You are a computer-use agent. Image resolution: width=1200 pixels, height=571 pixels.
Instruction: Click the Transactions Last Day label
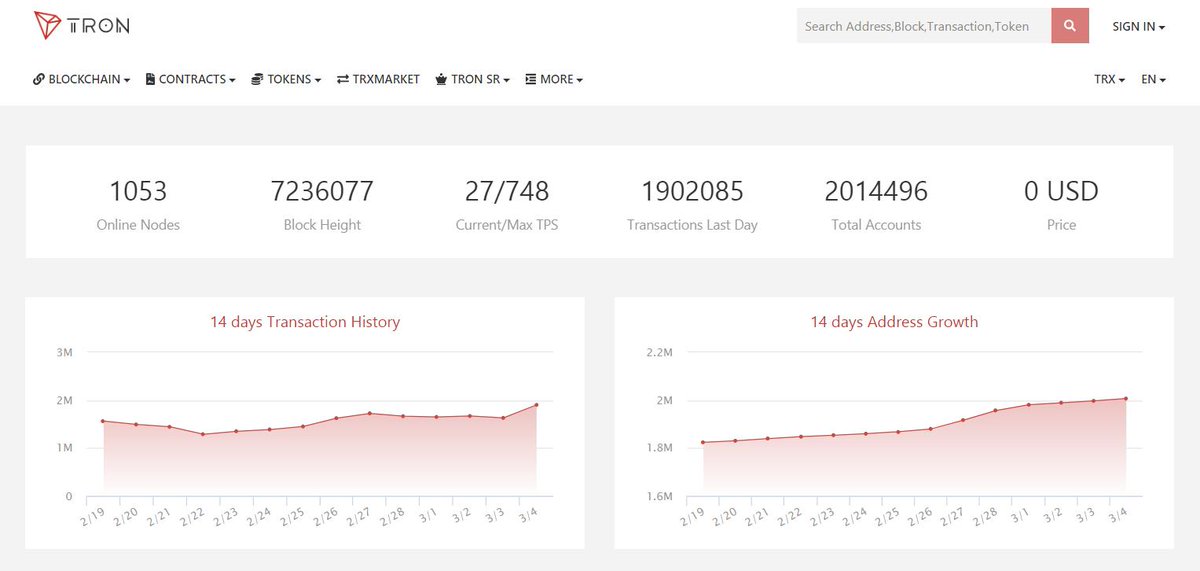coord(692,225)
